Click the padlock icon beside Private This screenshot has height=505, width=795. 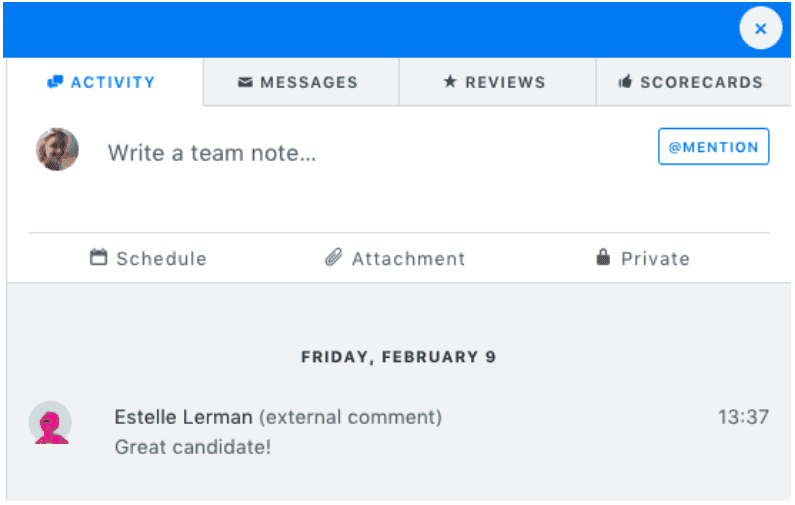603,257
